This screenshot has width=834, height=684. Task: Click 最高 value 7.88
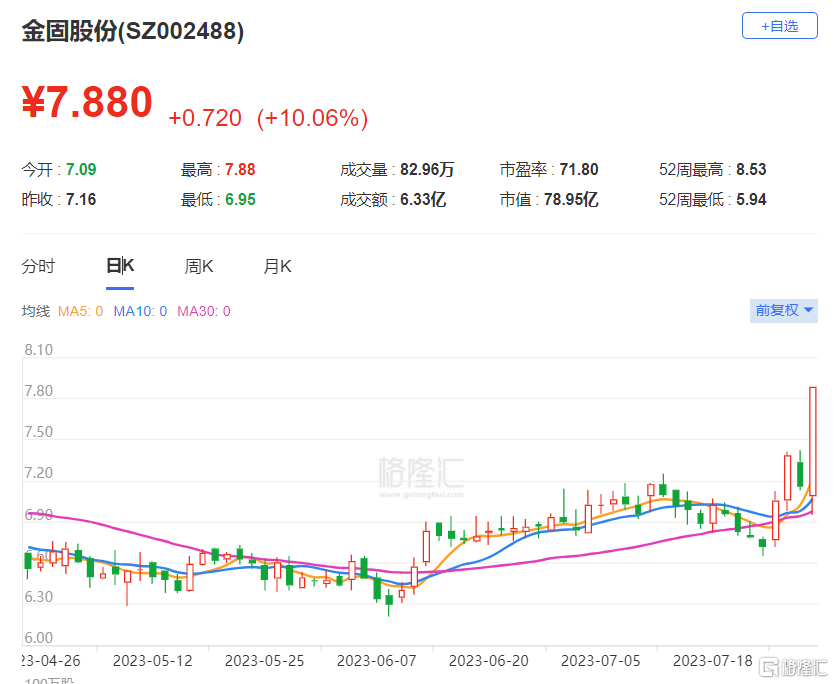click(240, 170)
